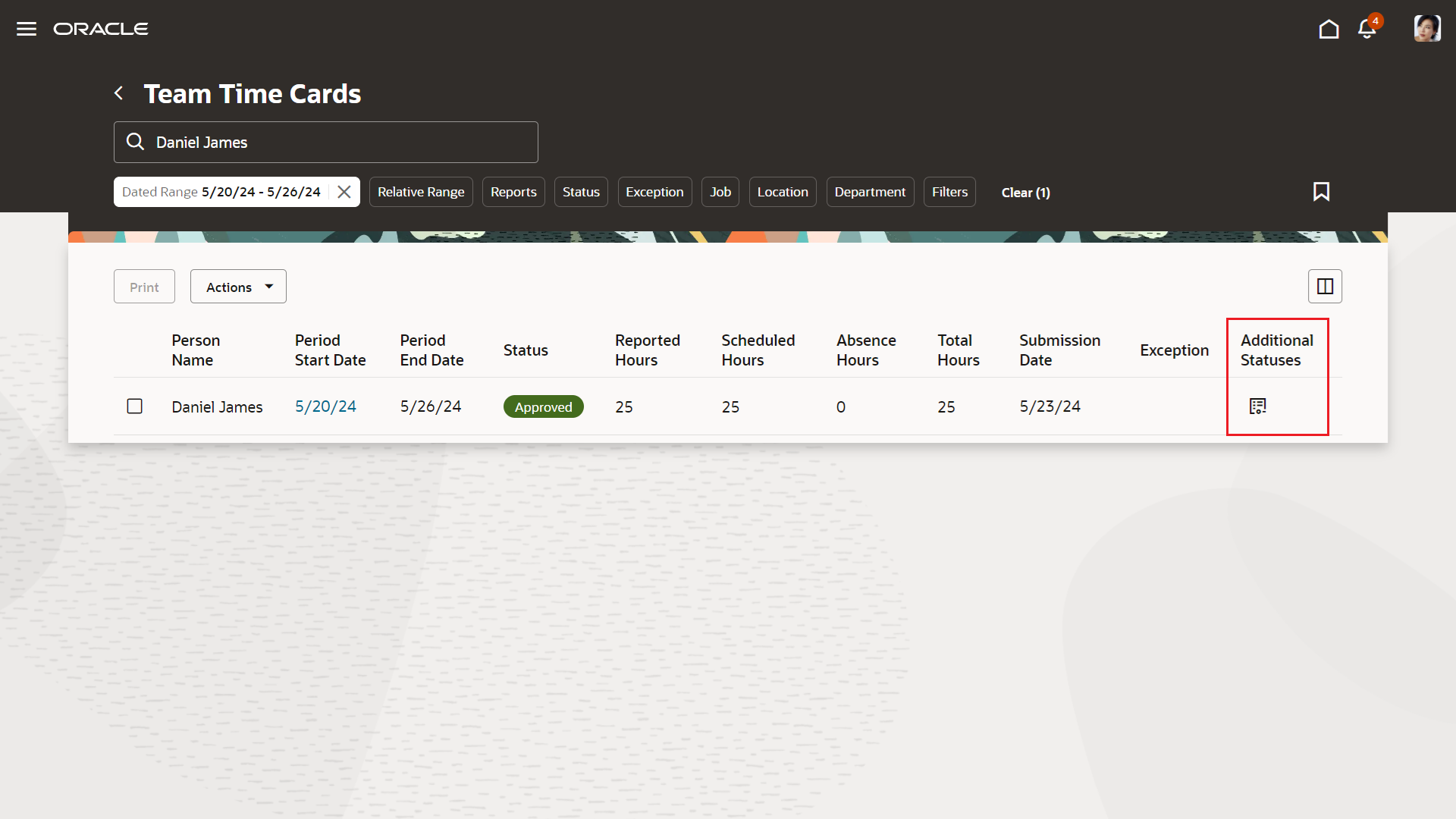Open the Filters chip
The image size is (1456, 819).
949,192
